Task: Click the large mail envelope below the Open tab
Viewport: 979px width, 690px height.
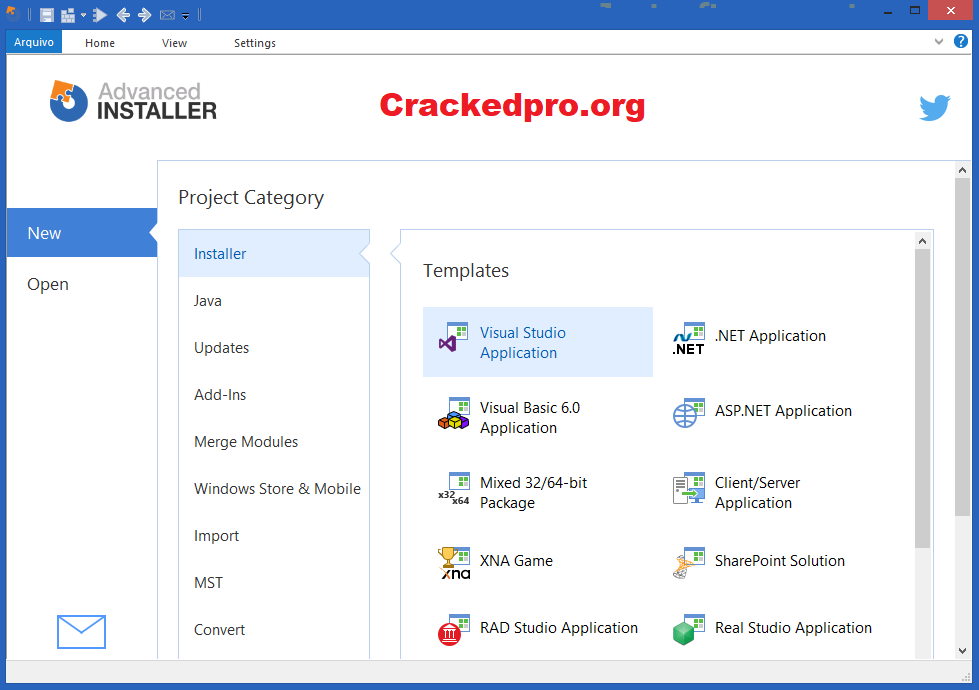Action: point(81,631)
